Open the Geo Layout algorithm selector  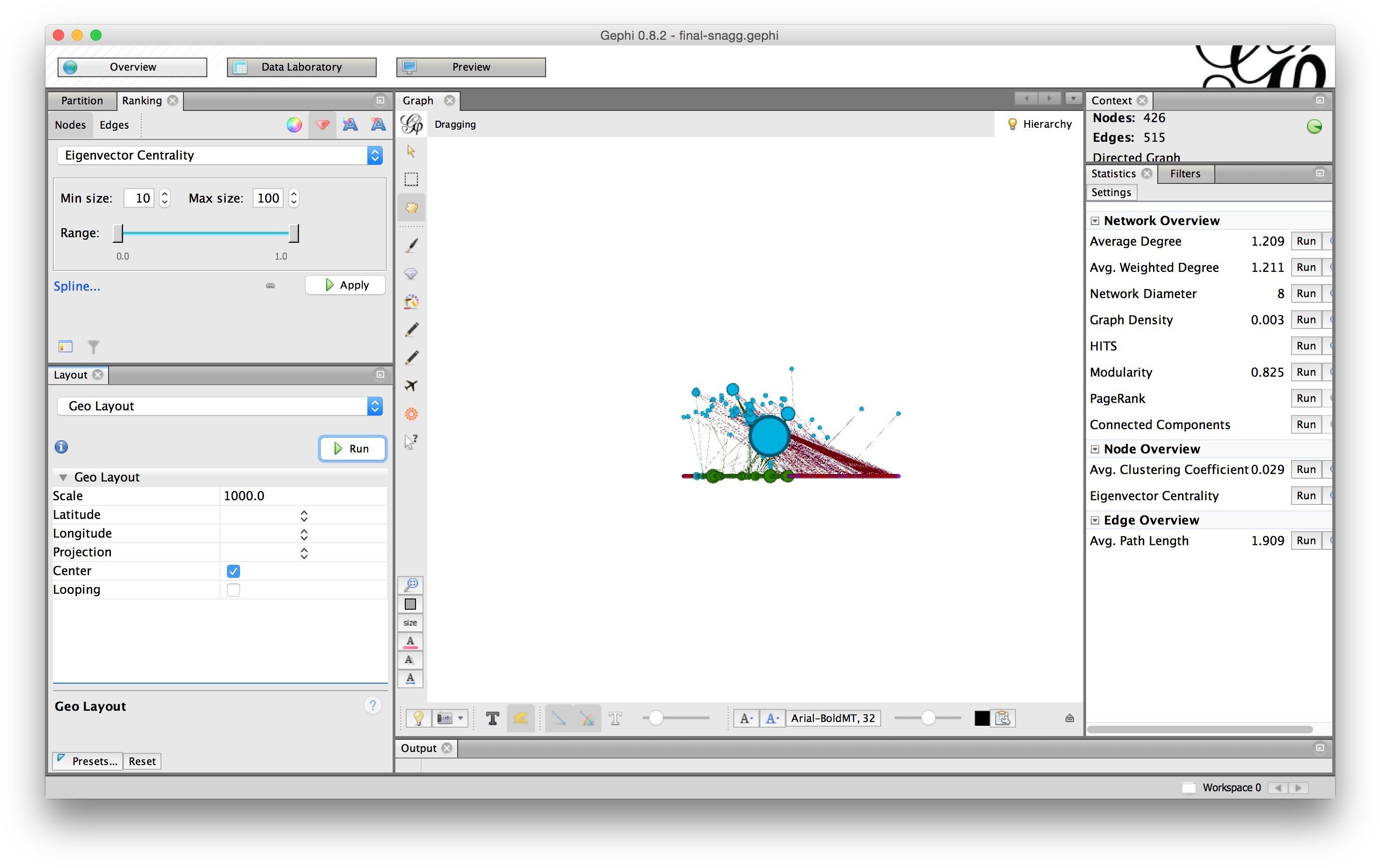tap(375, 406)
